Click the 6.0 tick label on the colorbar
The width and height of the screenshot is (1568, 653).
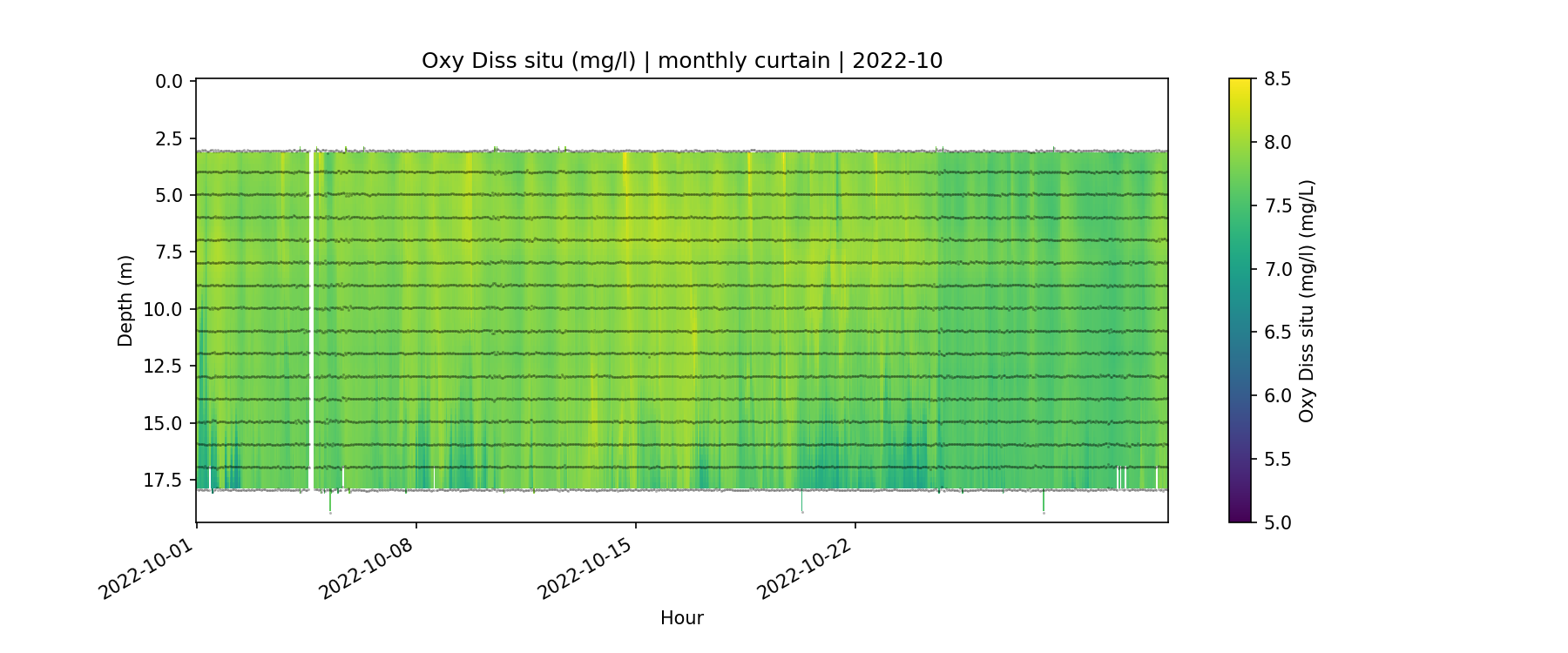click(x=1277, y=396)
